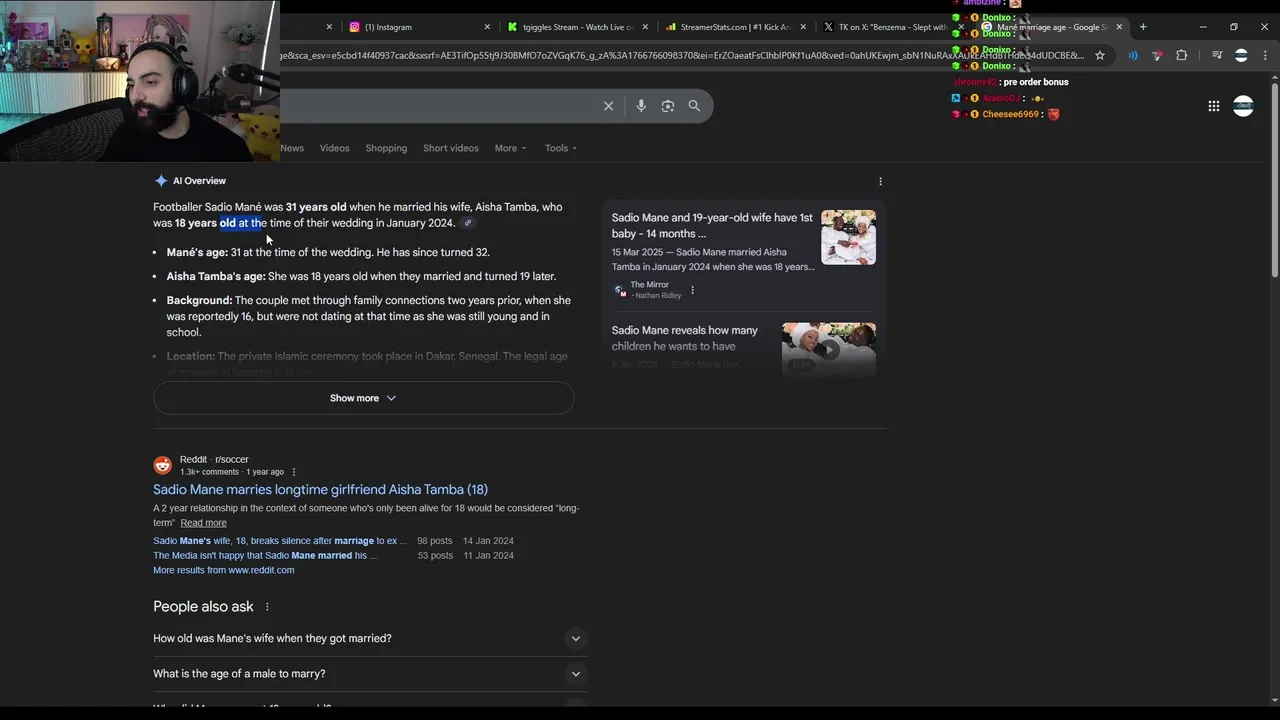Open the Google apps grid icon

(1214, 106)
